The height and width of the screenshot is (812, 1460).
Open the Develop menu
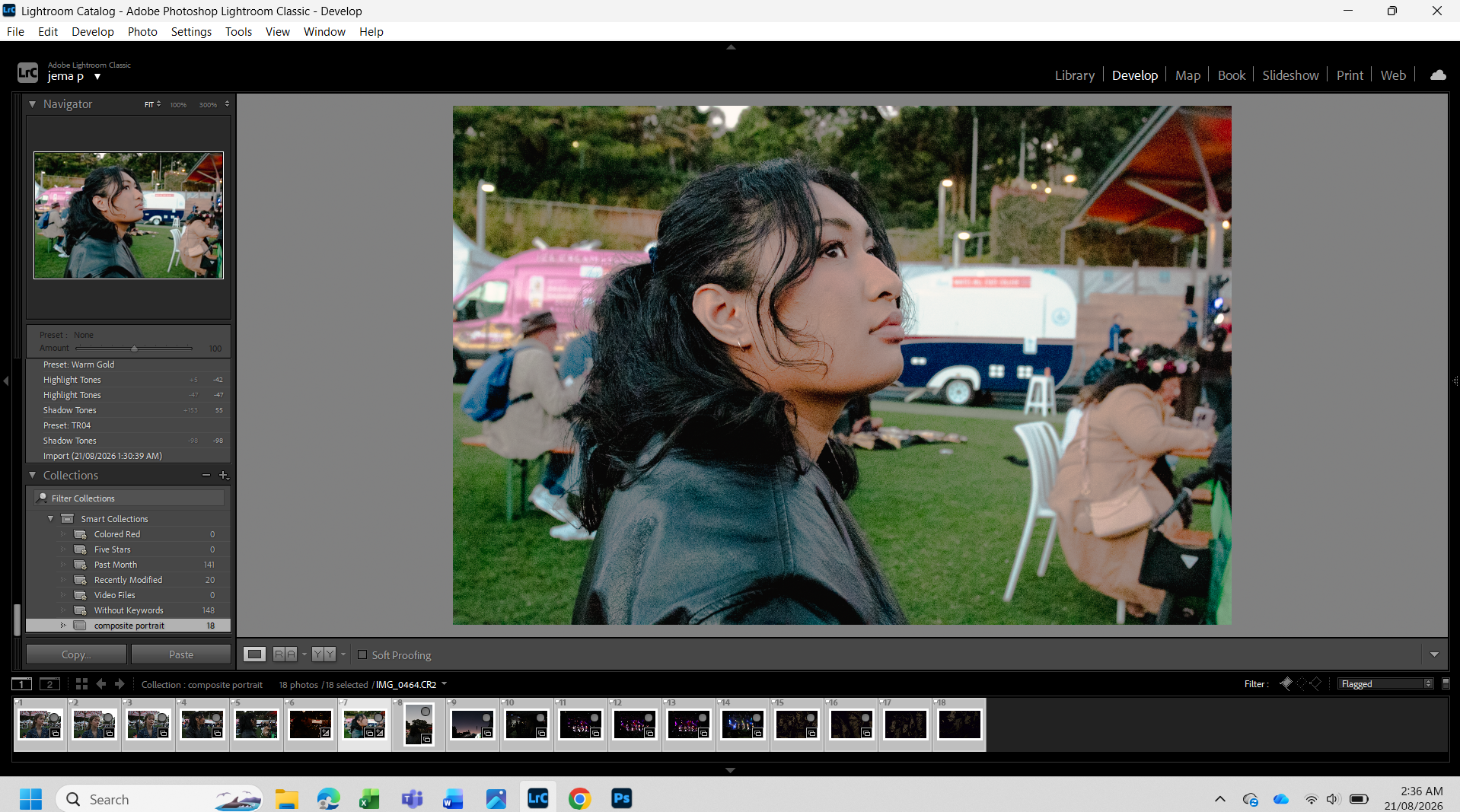[x=93, y=31]
